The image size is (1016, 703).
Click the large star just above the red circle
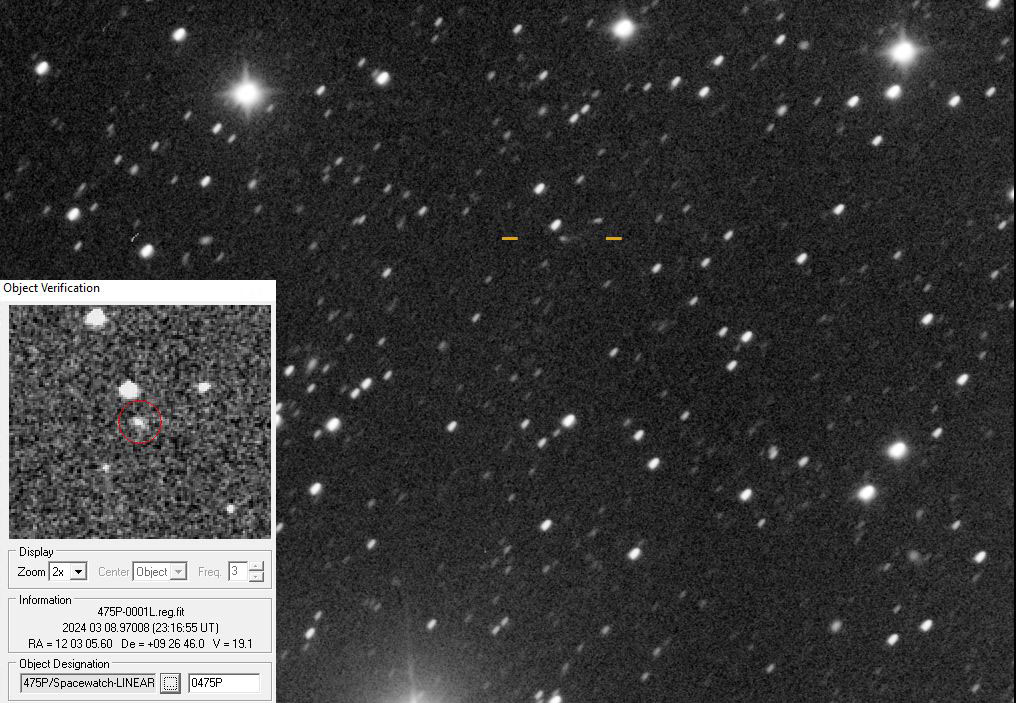point(128,389)
